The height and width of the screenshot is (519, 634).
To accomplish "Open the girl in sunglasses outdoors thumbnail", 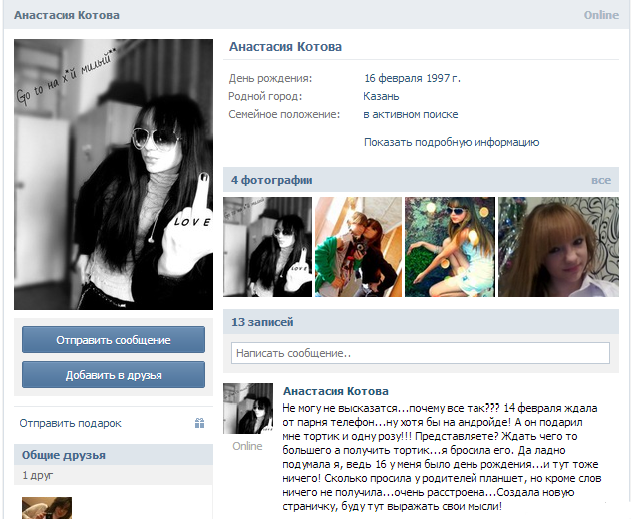I will (450, 247).
